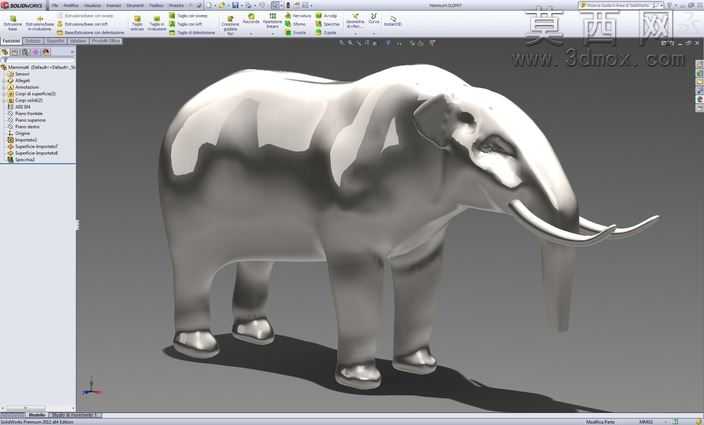Open the File menu
Viewport: 704px width, 425px height.
[x=54, y=5]
